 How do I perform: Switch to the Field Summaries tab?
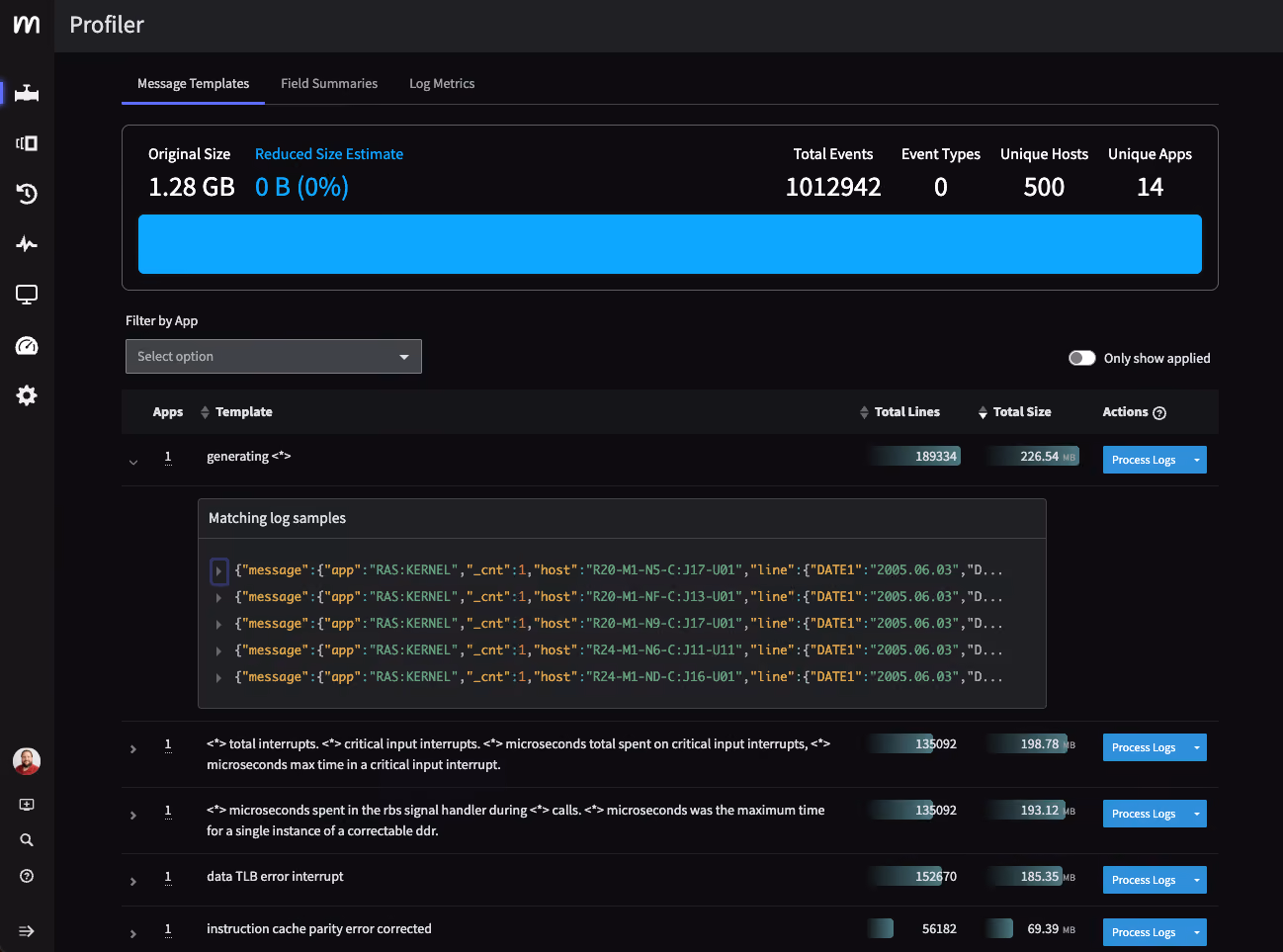pyautogui.click(x=329, y=84)
